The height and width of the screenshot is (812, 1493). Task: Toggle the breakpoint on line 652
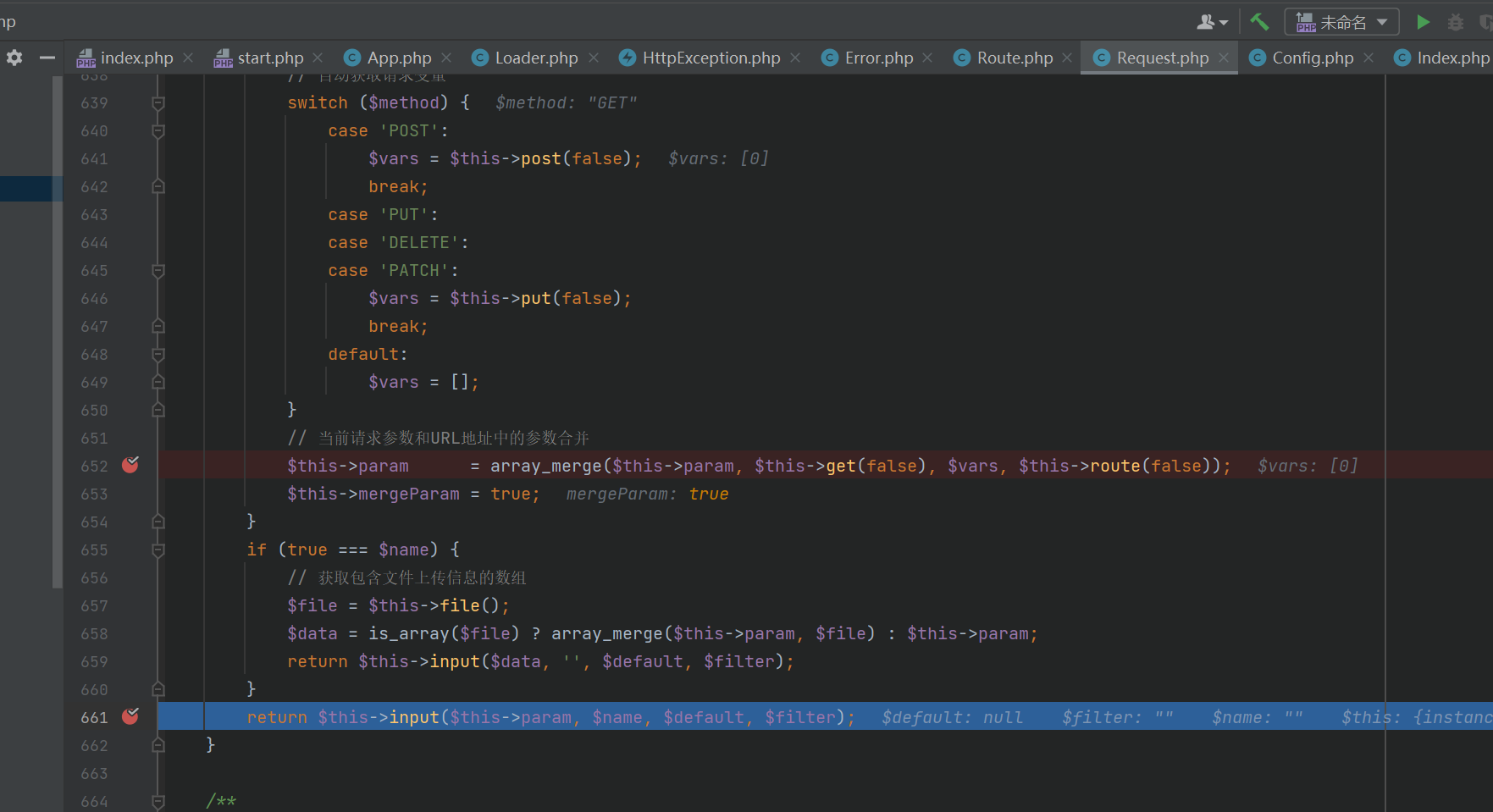(130, 465)
